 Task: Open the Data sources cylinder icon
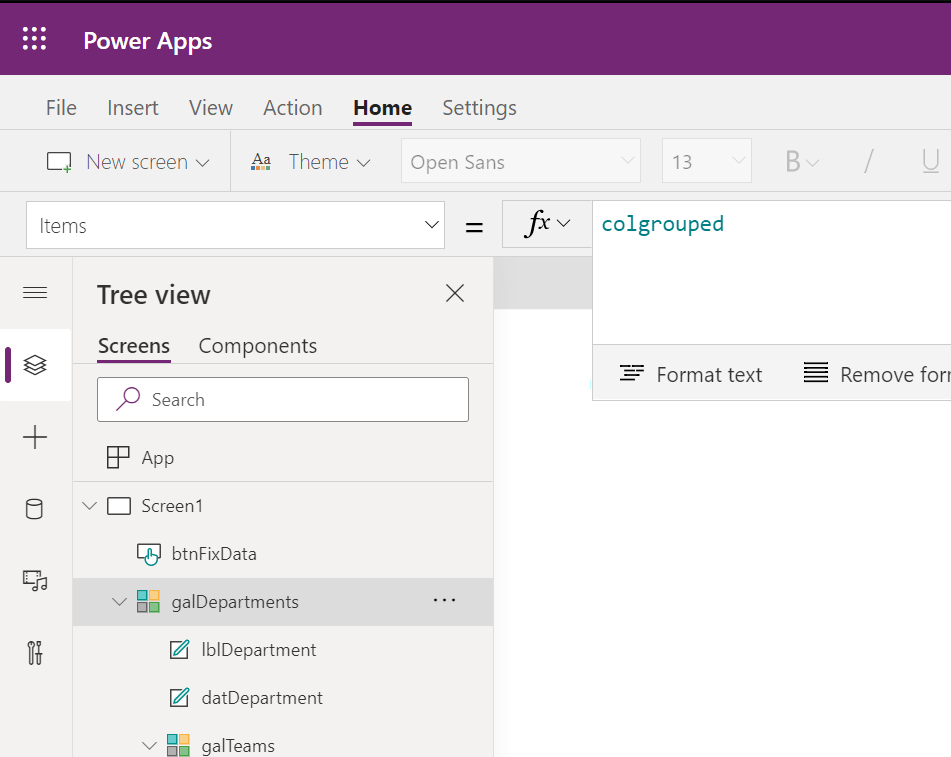click(x=35, y=510)
